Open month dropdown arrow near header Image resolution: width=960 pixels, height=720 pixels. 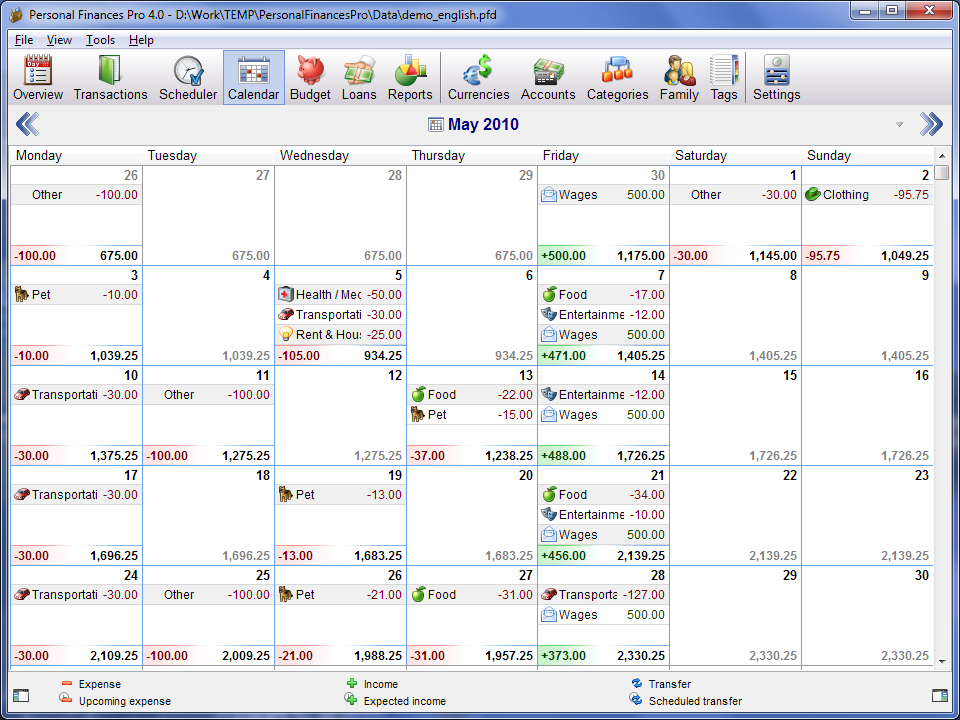pyautogui.click(x=899, y=125)
